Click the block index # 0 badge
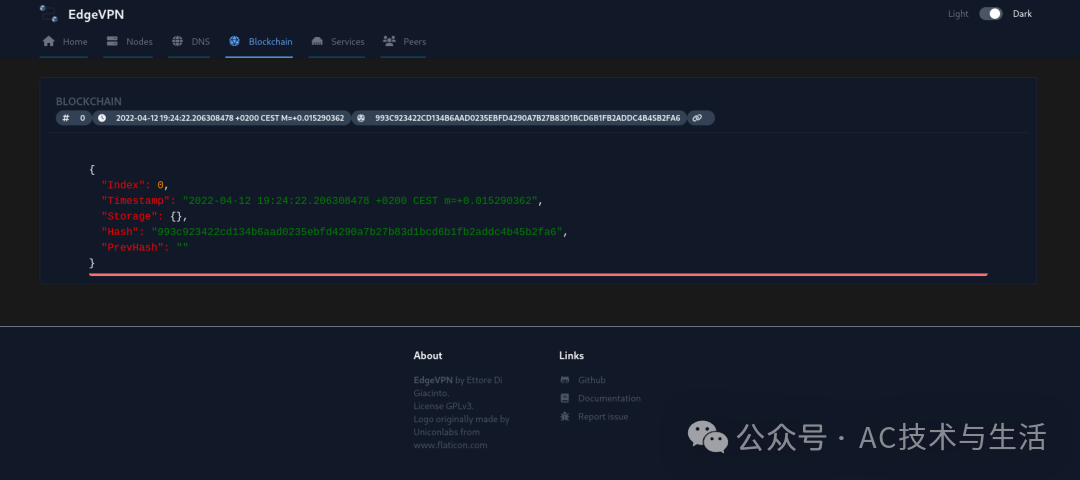This screenshot has height=480, width=1080. coord(74,118)
